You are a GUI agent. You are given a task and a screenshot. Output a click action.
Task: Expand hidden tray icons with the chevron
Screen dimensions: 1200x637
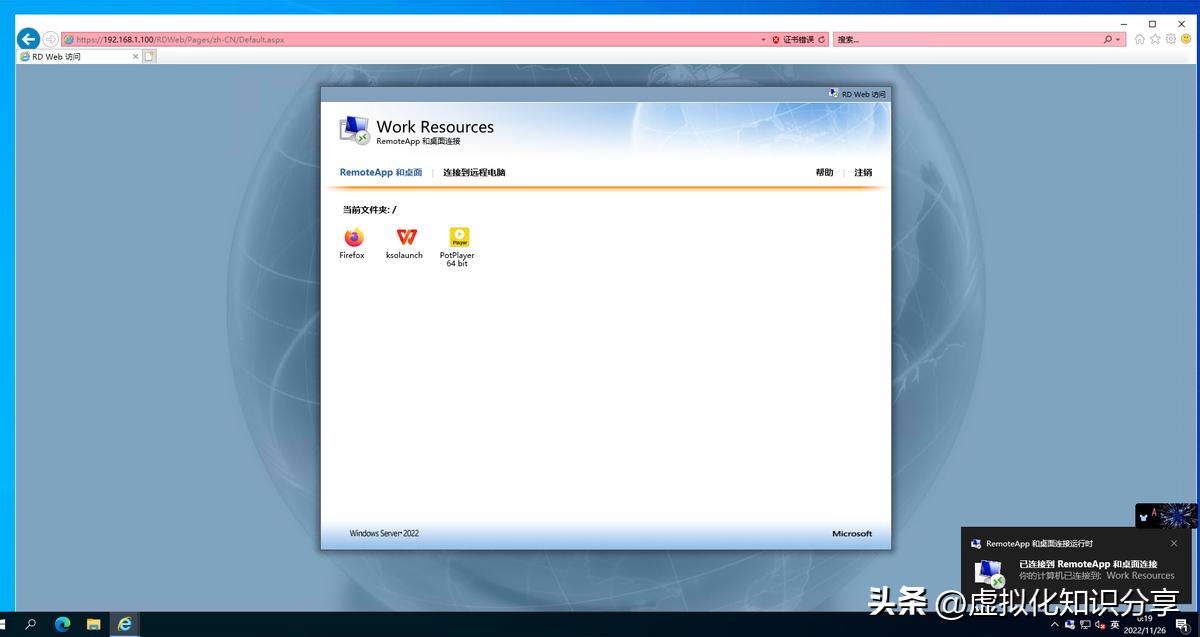pyautogui.click(x=1053, y=624)
